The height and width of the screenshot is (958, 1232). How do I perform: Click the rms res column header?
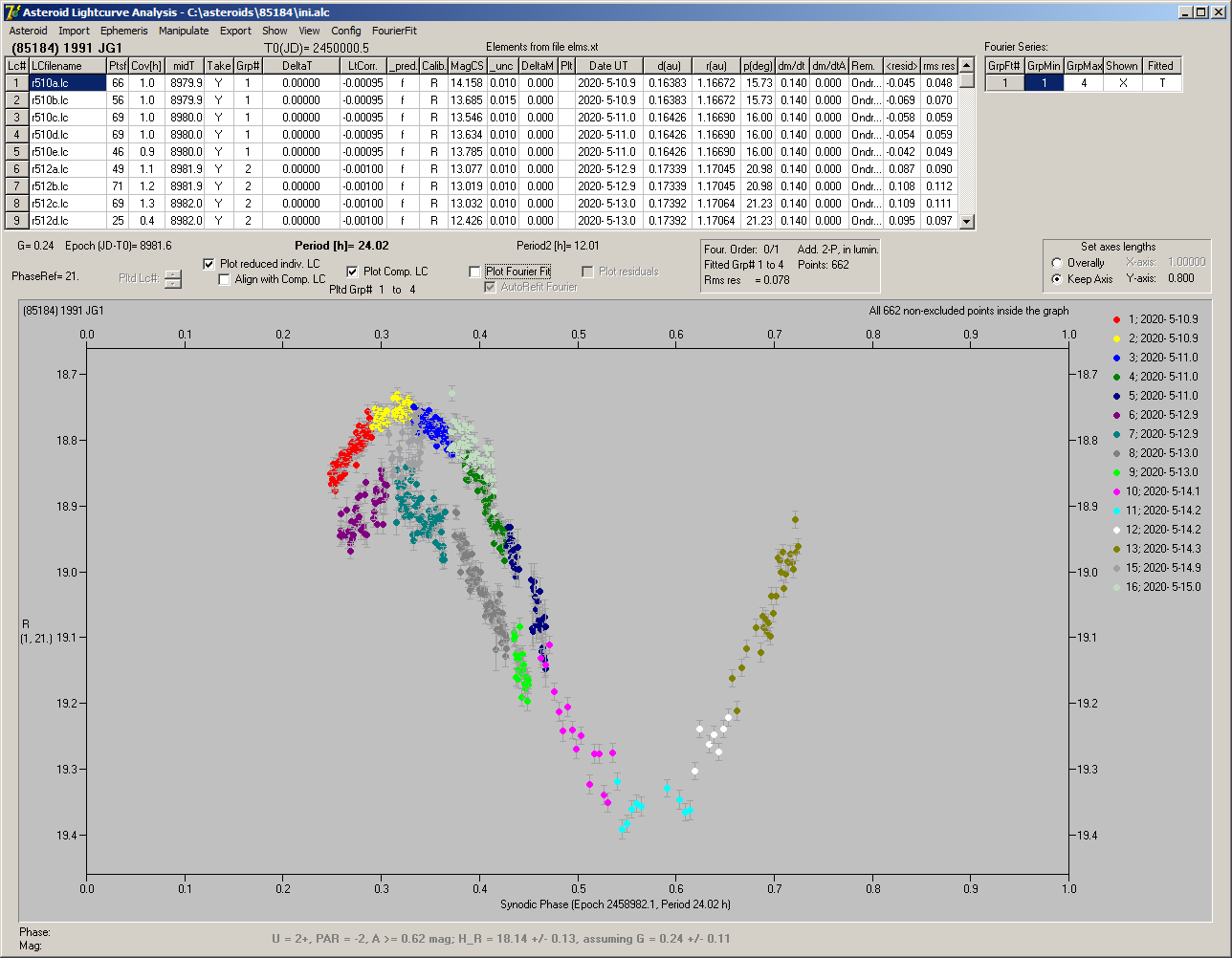938,65
